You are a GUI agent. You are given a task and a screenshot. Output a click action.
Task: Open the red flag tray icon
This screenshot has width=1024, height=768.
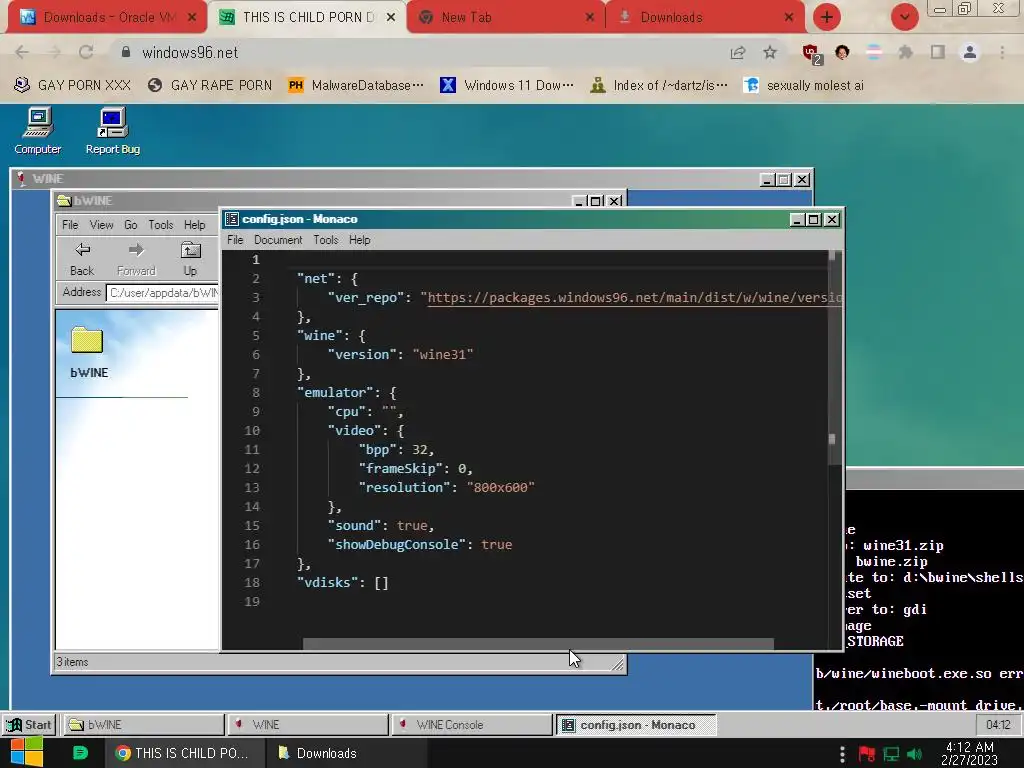point(867,754)
